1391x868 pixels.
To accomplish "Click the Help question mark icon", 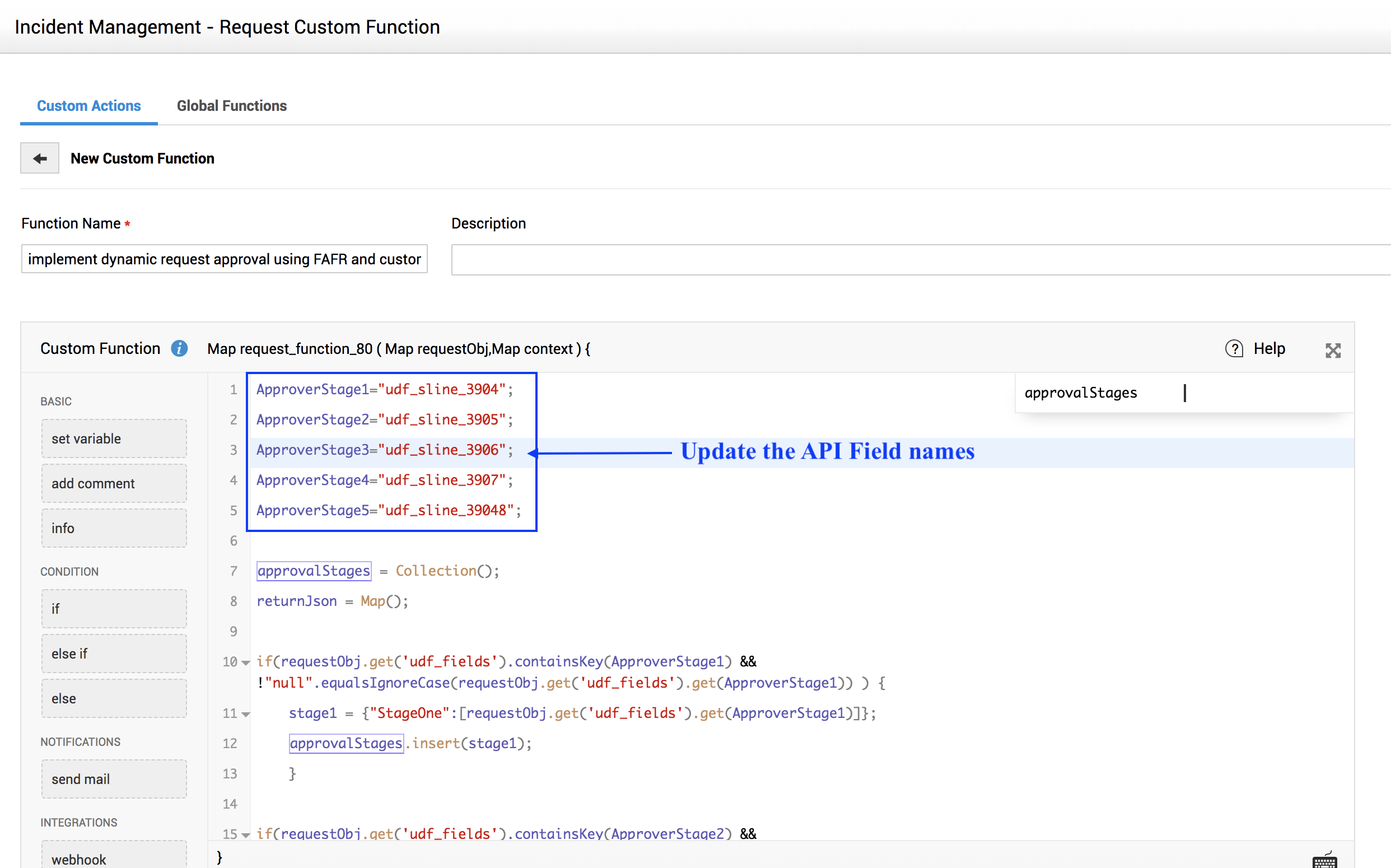I will click(1234, 348).
